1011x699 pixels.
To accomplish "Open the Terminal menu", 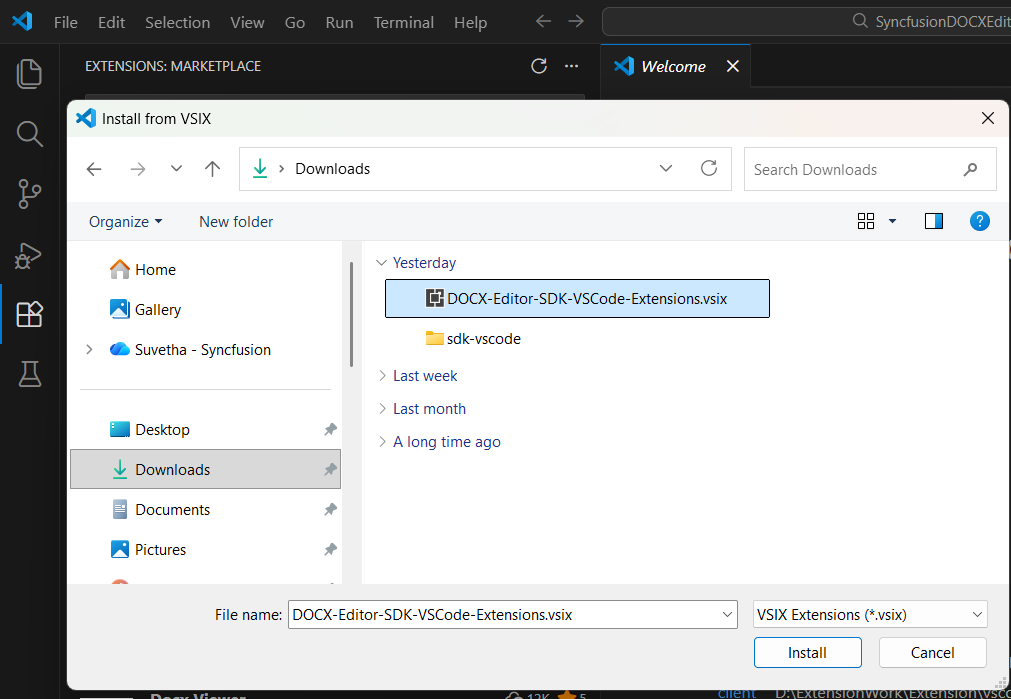I will pos(404,23).
